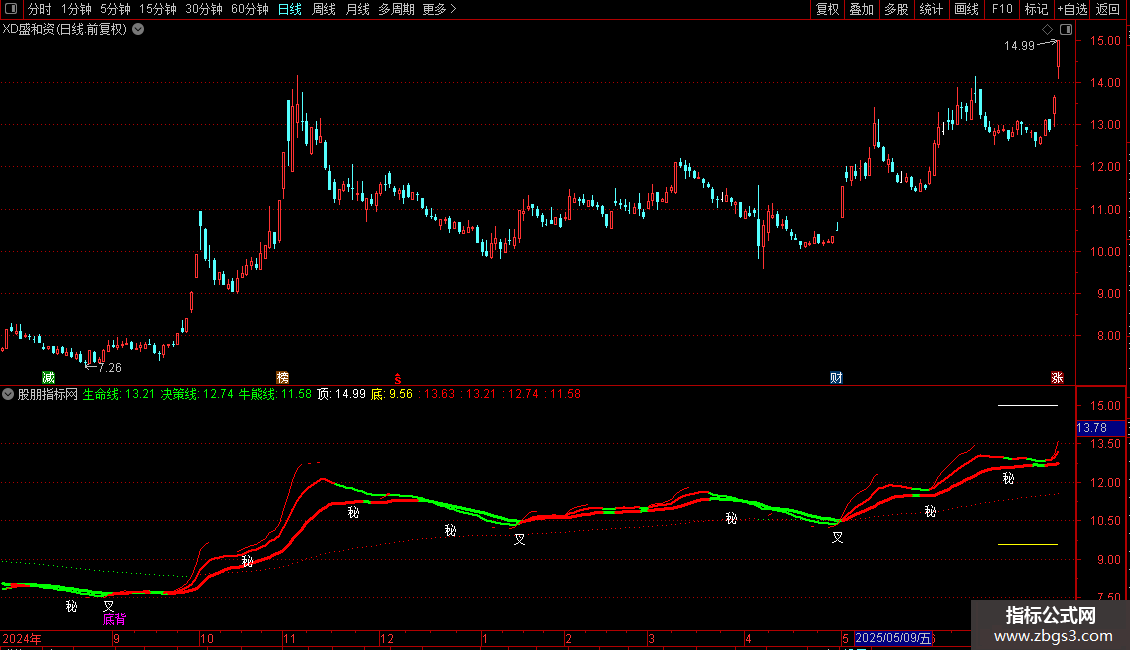Toggle the side panel icon left of 分时
1130x650 pixels.
coord(11,9)
